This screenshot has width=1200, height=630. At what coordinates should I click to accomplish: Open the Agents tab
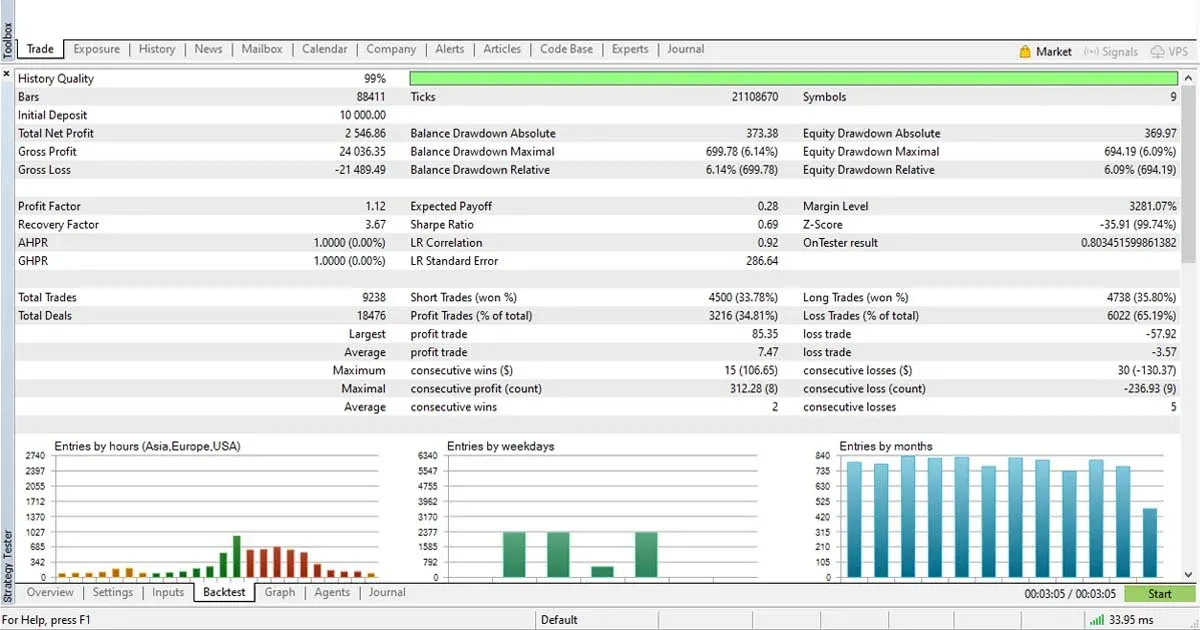coord(331,592)
